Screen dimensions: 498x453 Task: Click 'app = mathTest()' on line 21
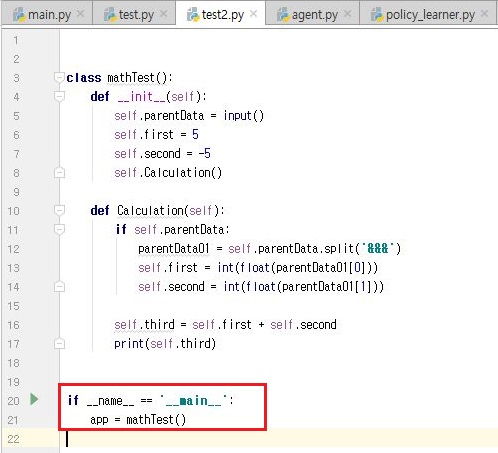point(138,419)
